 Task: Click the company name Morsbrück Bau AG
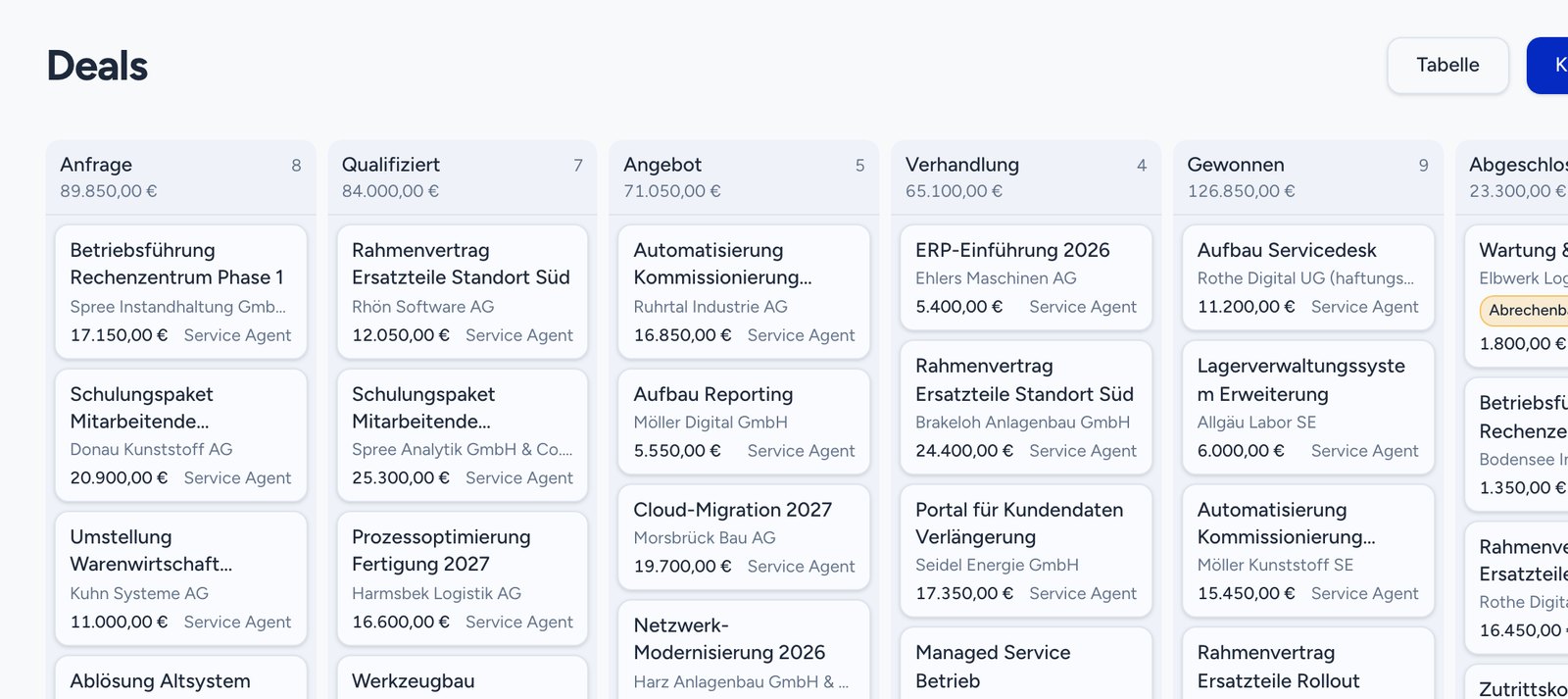click(705, 538)
